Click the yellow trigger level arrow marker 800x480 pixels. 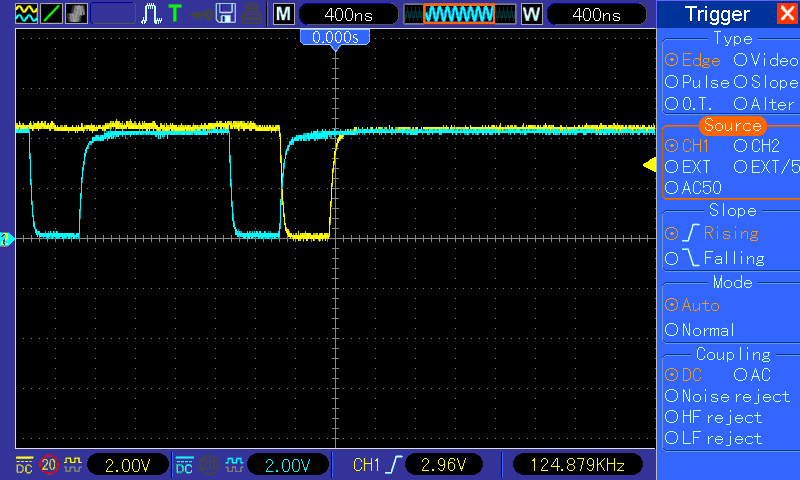point(649,165)
